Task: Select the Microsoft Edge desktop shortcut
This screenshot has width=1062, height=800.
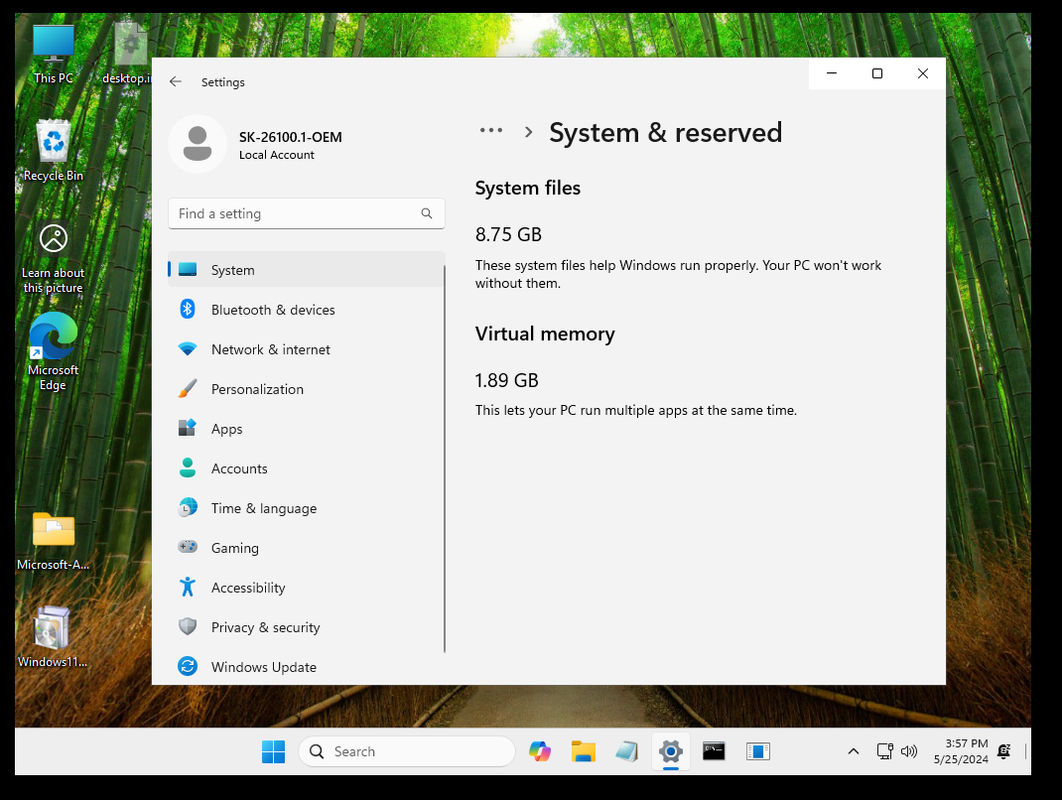Action: (54, 352)
